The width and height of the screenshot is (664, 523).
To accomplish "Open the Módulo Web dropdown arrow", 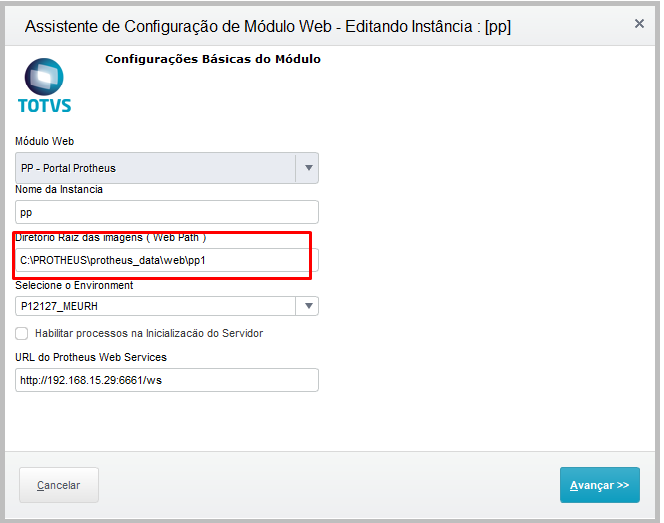I will click(x=308, y=168).
